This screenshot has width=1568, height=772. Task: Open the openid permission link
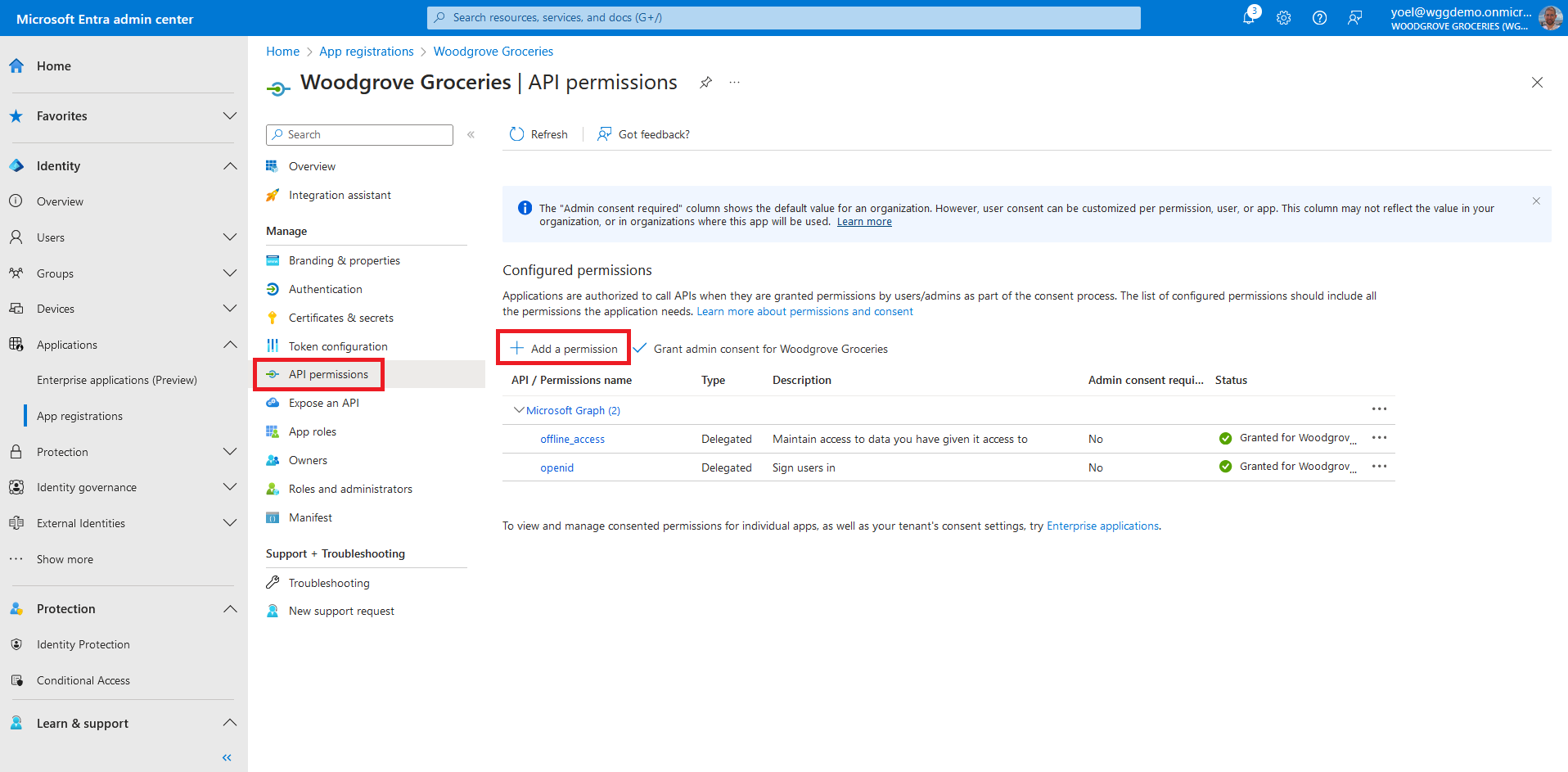pos(556,467)
